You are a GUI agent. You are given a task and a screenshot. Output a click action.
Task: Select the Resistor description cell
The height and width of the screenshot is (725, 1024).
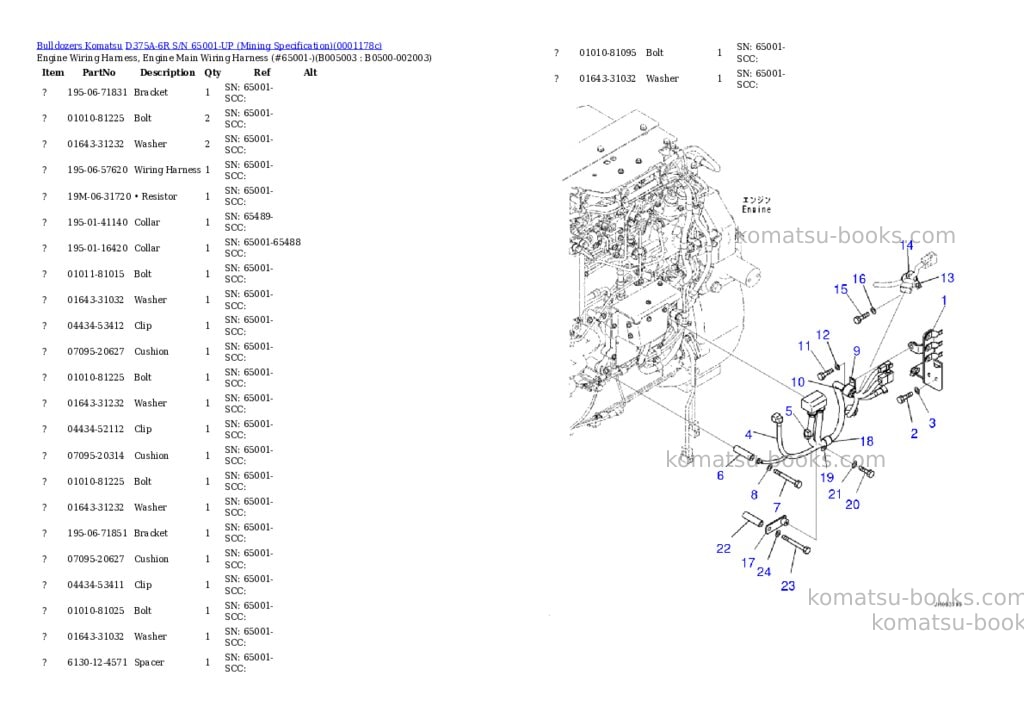pyautogui.click(x=155, y=196)
